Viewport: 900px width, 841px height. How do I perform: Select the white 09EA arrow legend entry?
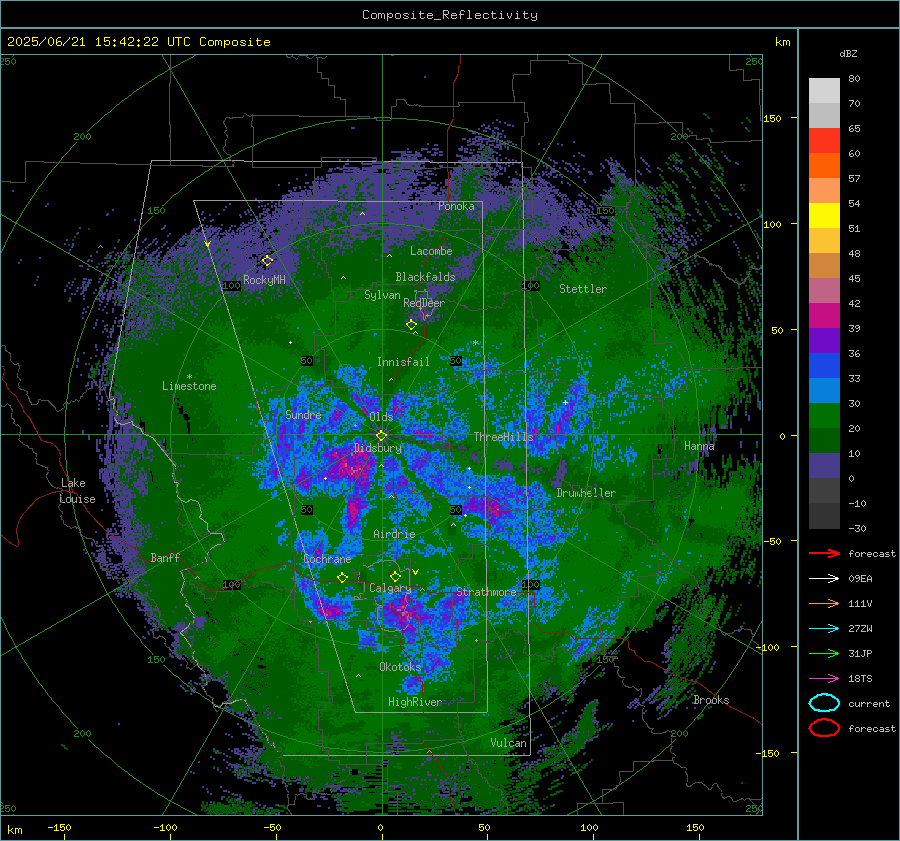point(824,579)
